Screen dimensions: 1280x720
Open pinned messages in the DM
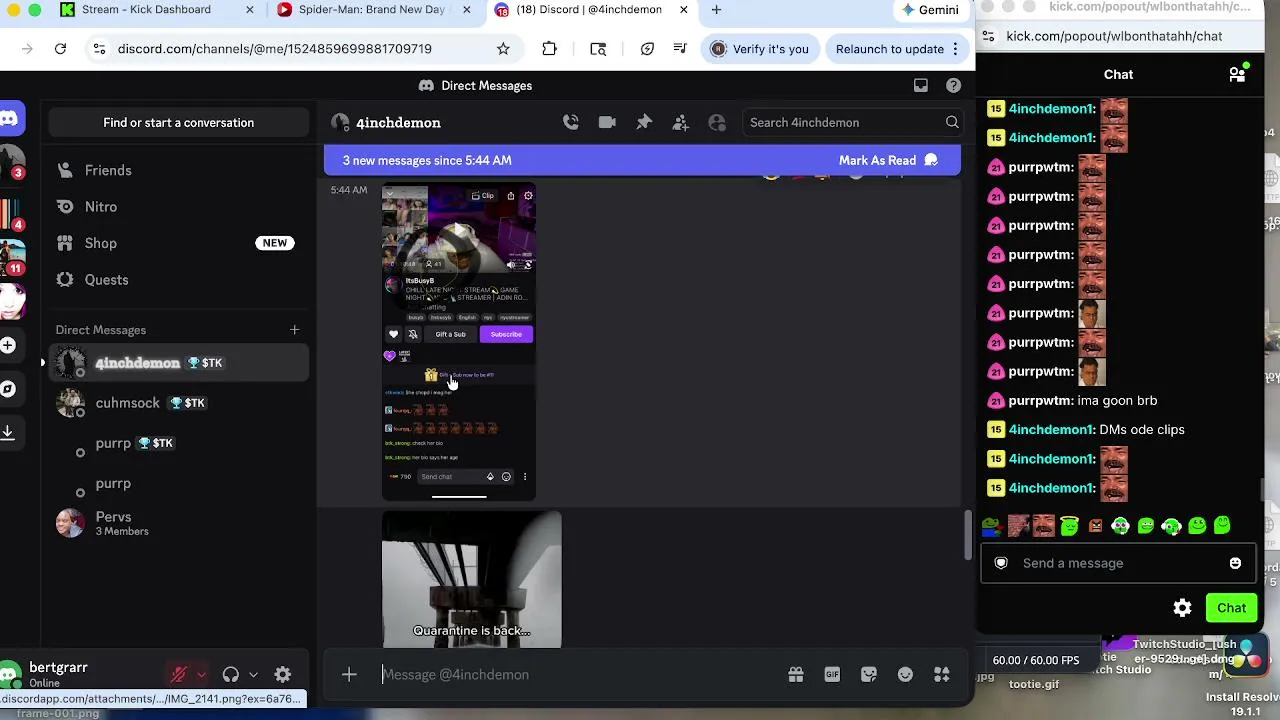pos(644,122)
